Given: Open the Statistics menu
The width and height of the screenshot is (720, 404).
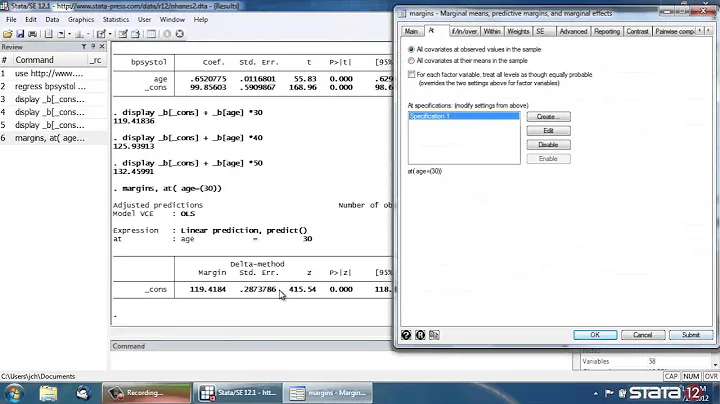Looking at the screenshot, I should click(x=116, y=20).
